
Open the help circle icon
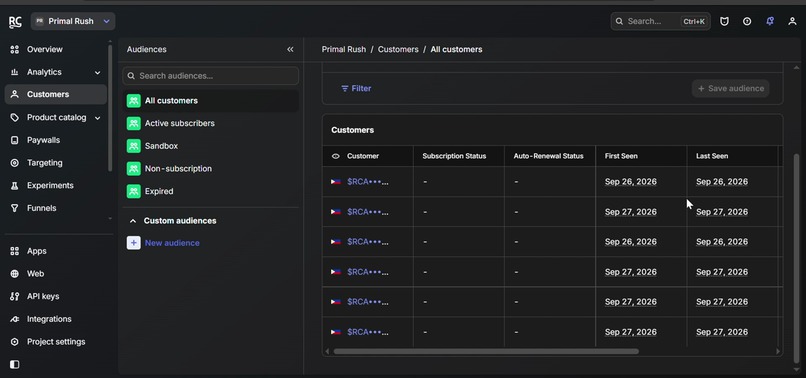[747, 21]
